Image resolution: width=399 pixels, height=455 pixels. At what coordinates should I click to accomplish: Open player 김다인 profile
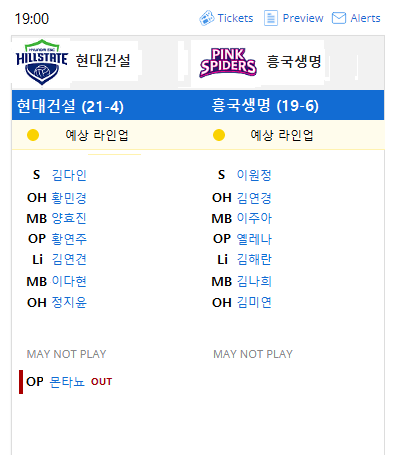tap(69, 175)
